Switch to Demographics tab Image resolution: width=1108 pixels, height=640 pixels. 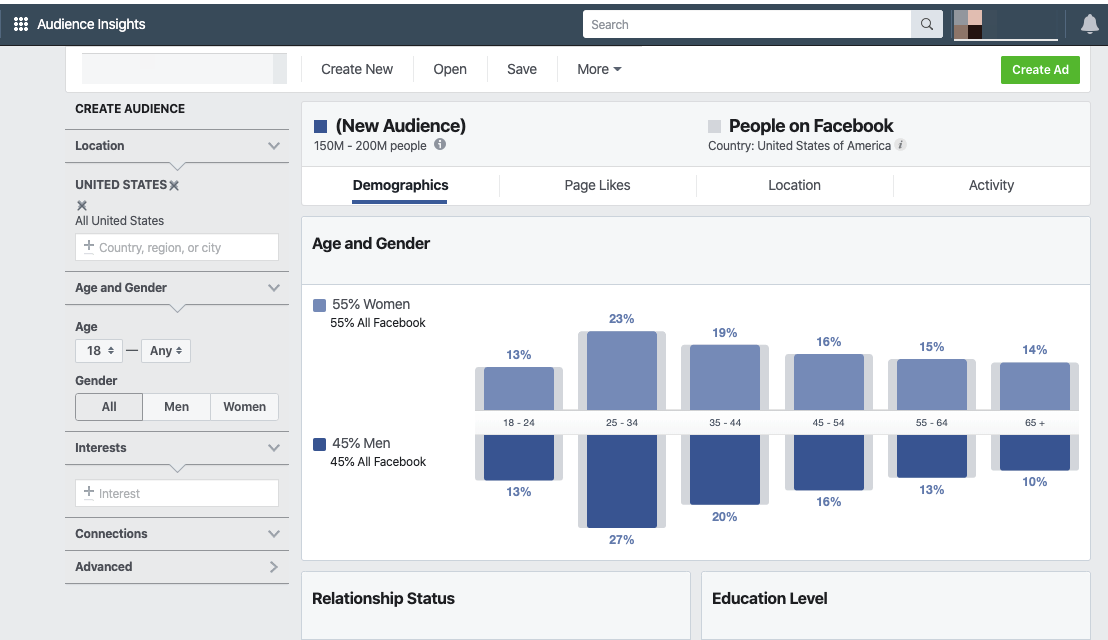(400, 185)
